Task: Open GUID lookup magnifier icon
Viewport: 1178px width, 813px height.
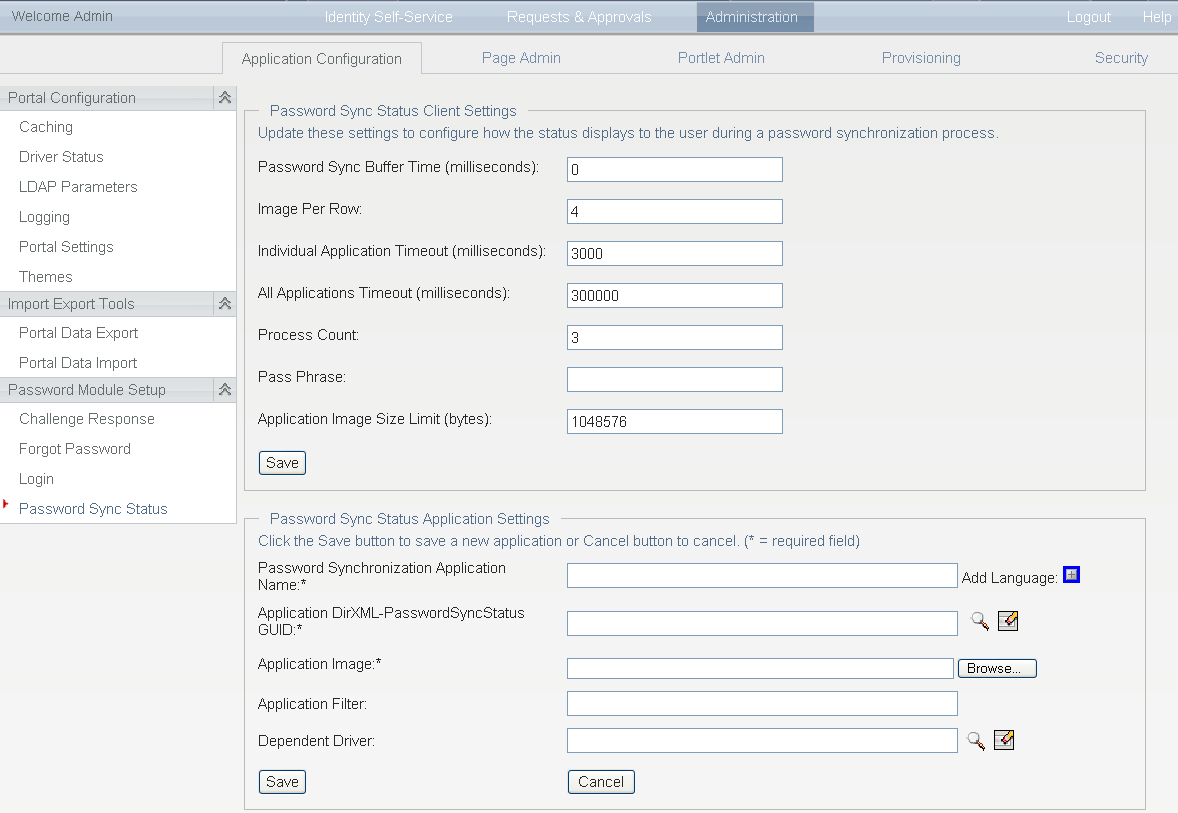Action: pos(980,621)
